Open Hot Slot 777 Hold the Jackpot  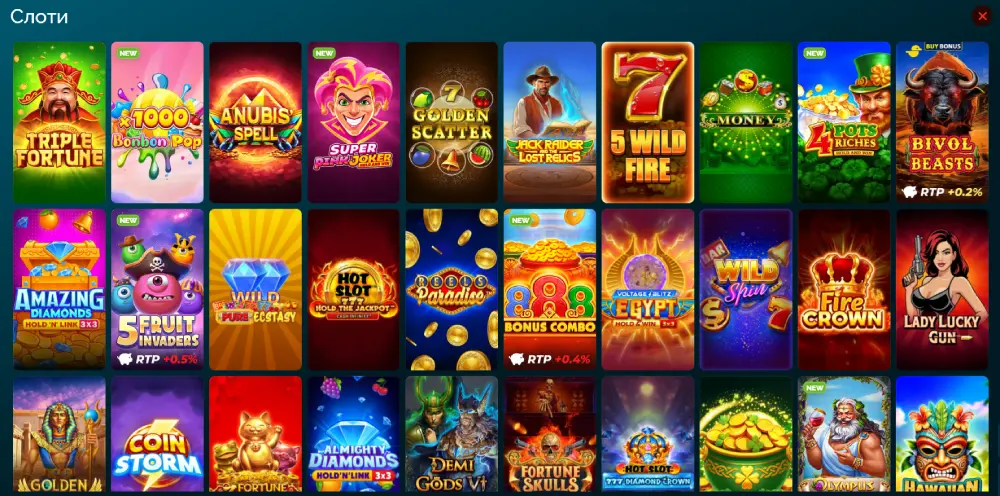click(354, 289)
